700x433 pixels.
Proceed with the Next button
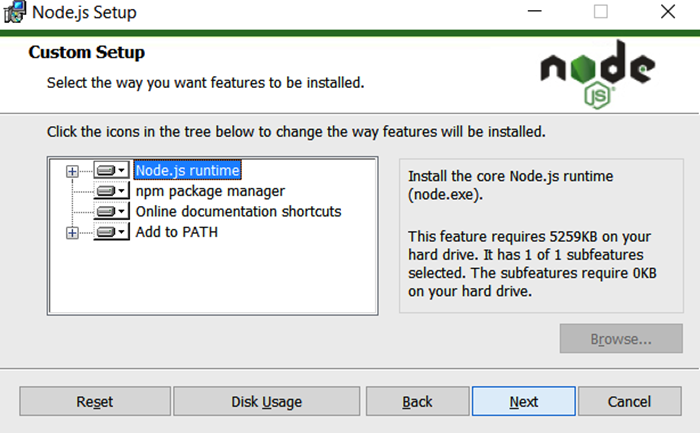click(x=524, y=401)
